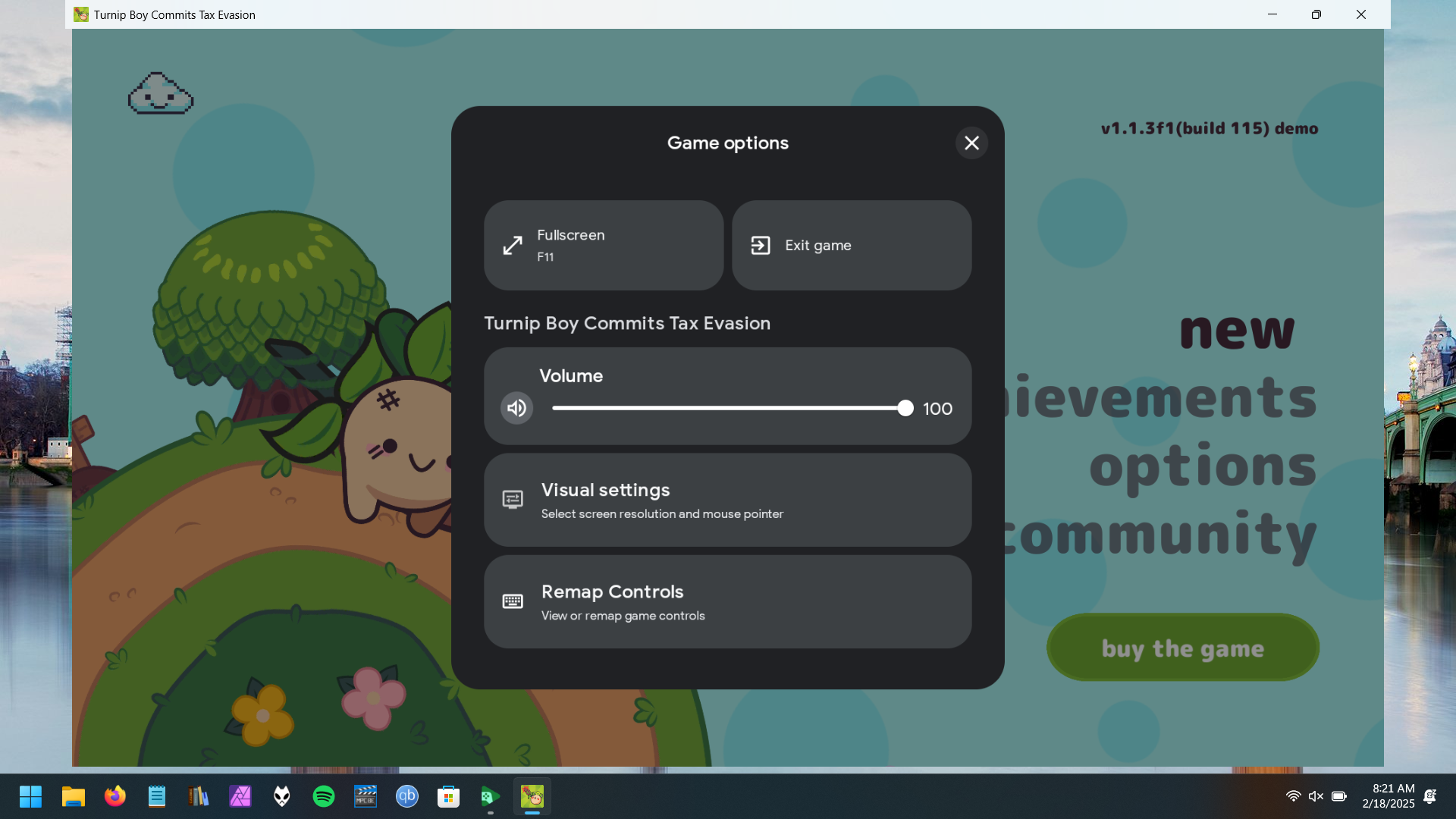The width and height of the screenshot is (1456, 819).
Task: Open the Wi-Fi network status icon
Action: click(x=1294, y=796)
